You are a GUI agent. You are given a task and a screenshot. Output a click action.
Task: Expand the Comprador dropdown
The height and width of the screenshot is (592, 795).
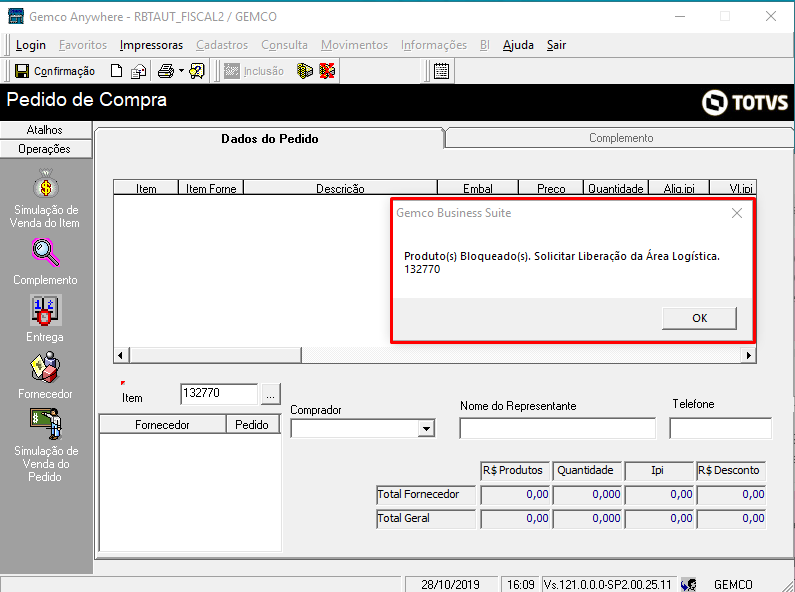tap(426, 429)
